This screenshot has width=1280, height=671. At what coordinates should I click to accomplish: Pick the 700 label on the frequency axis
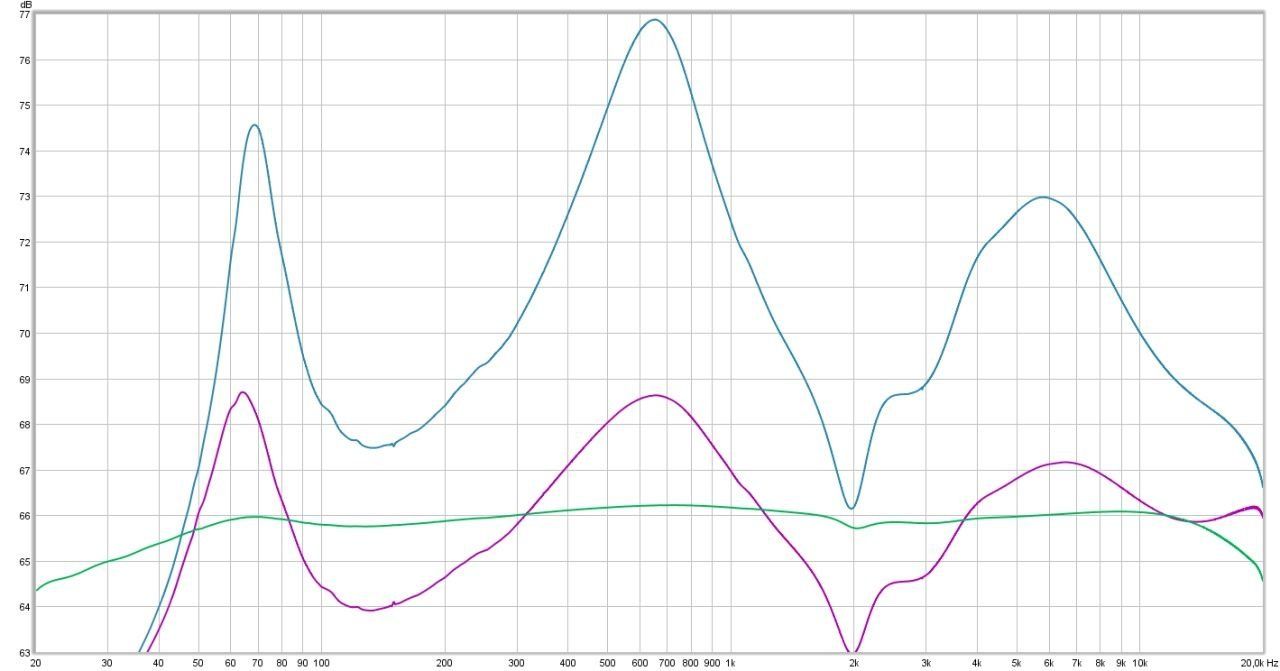click(x=666, y=663)
